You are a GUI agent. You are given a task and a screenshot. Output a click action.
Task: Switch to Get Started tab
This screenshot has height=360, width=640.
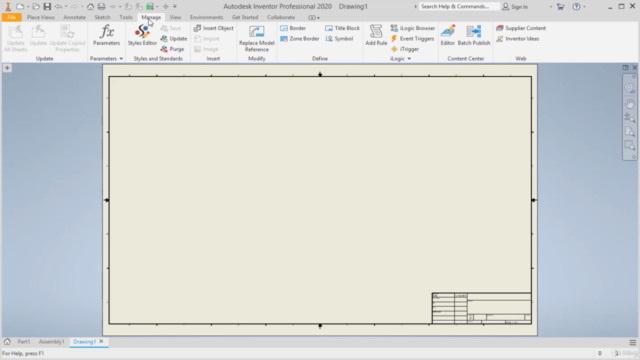[245, 18]
